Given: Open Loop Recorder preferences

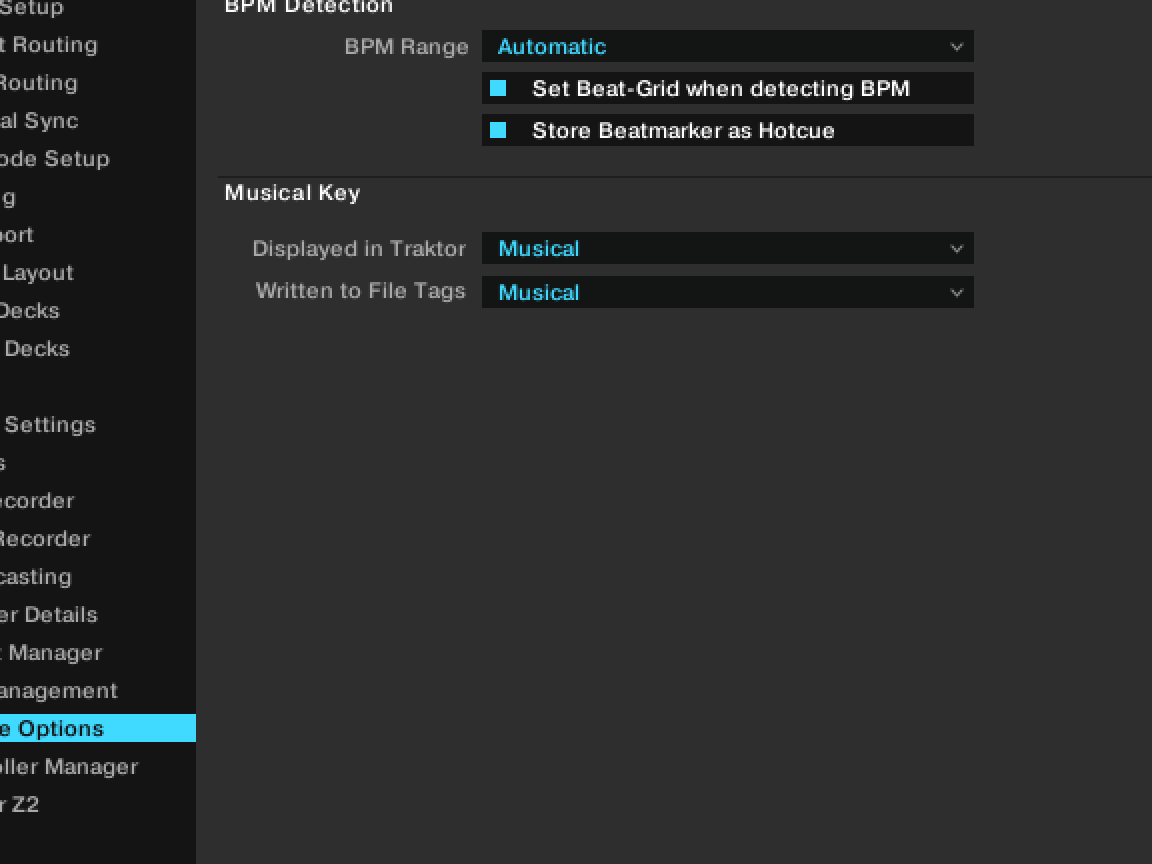Looking at the screenshot, I should click(x=44, y=539).
